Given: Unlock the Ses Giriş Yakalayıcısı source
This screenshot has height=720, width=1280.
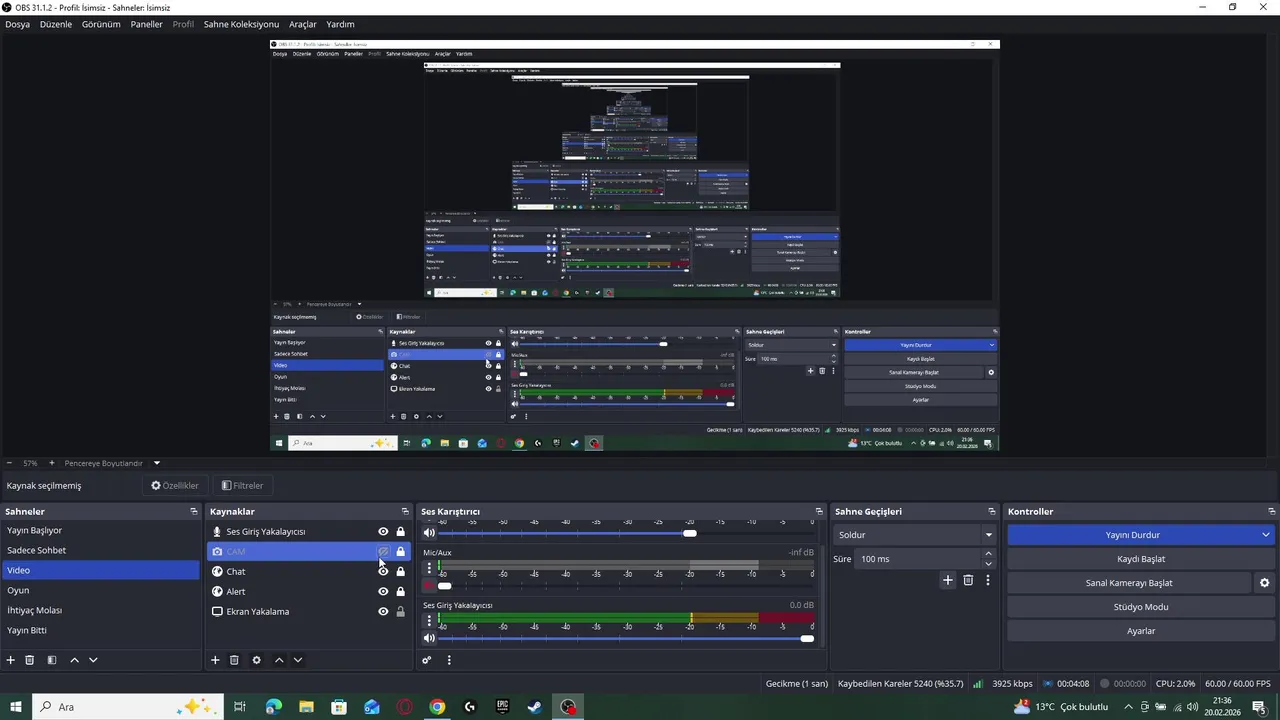Looking at the screenshot, I should [x=401, y=532].
